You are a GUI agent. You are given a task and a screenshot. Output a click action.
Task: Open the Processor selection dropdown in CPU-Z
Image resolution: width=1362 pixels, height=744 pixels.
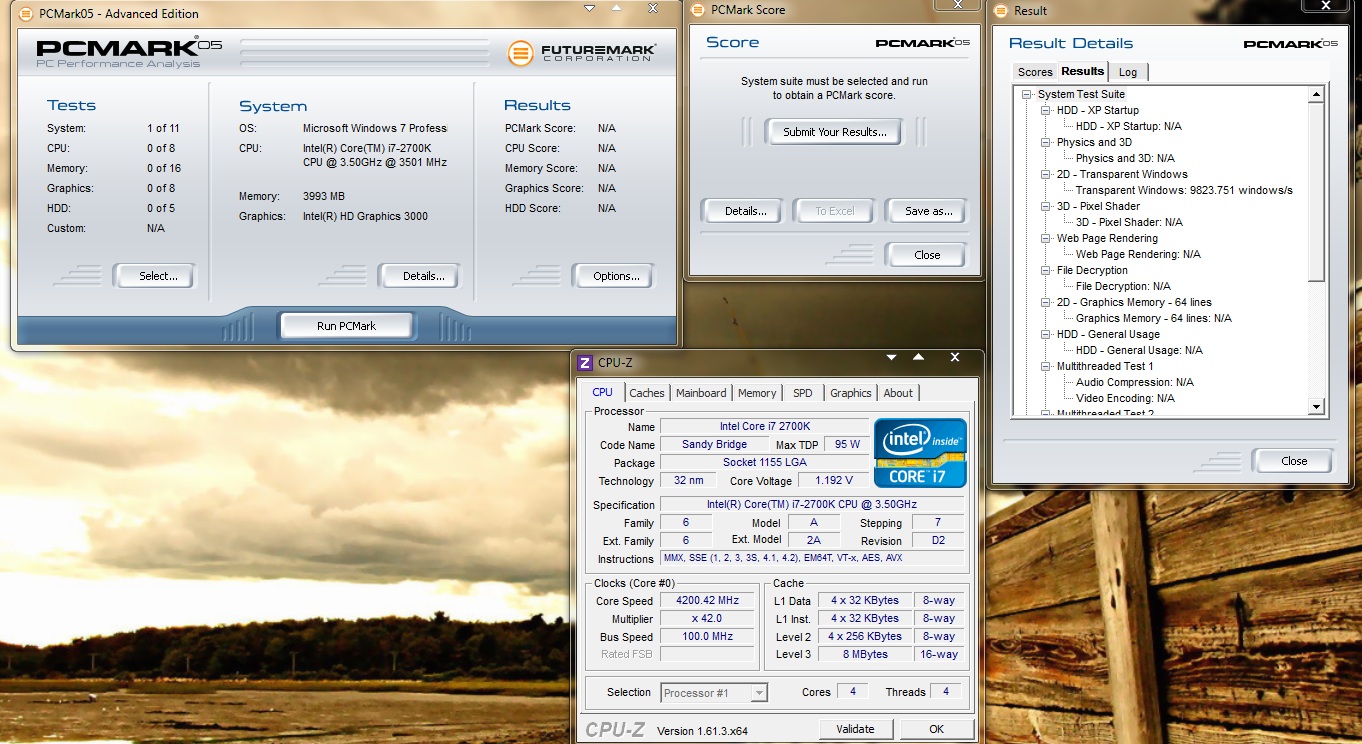pos(759,692)
